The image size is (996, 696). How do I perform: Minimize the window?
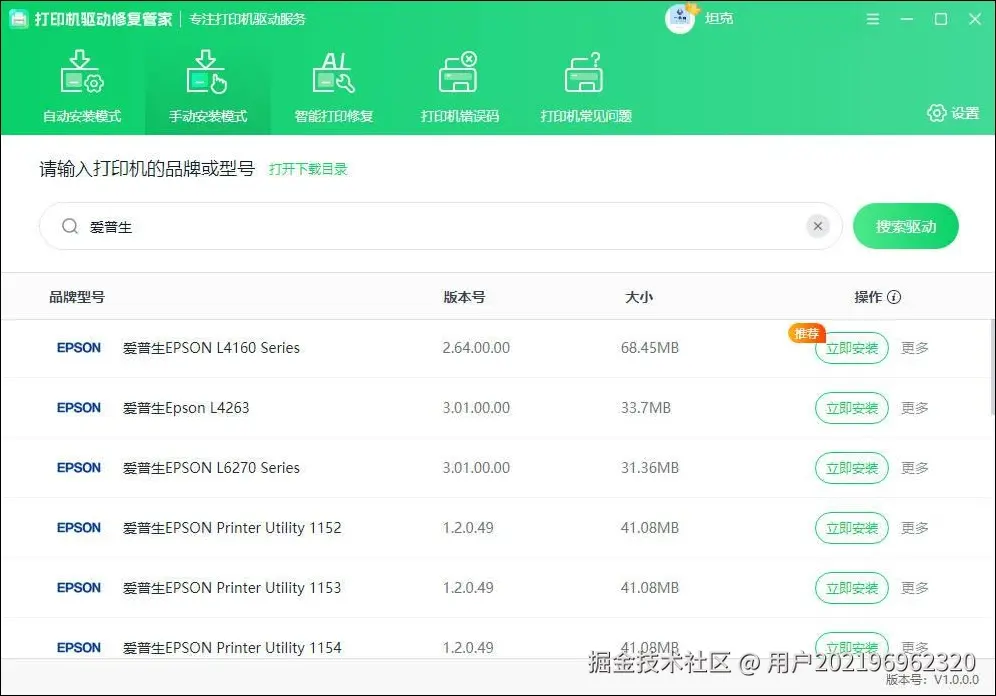click(906, 19)
